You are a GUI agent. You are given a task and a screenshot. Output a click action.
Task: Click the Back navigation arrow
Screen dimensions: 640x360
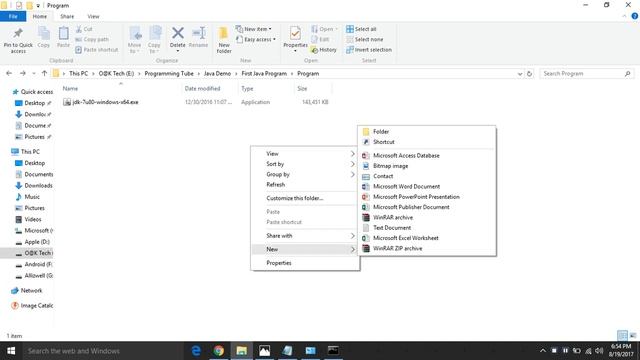tap(9, 73)
